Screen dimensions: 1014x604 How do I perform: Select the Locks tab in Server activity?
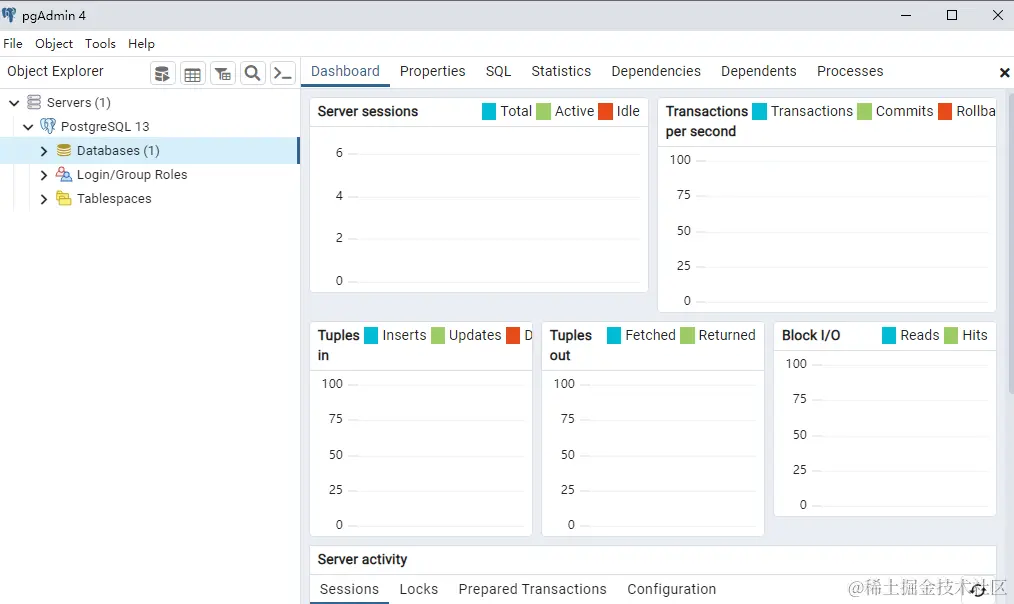click(418, 589)
